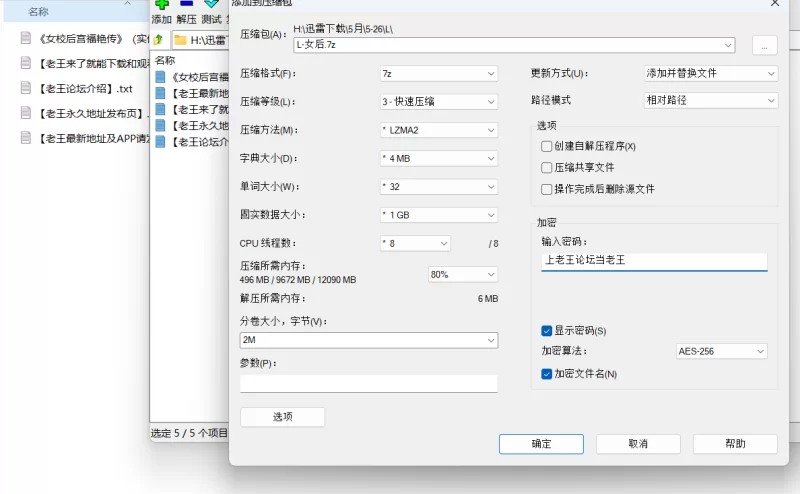Enable 操作完成后删除源文件 checkbox
Image resolution: width=800 pixels, height=494 pixels.
(546, 189)
